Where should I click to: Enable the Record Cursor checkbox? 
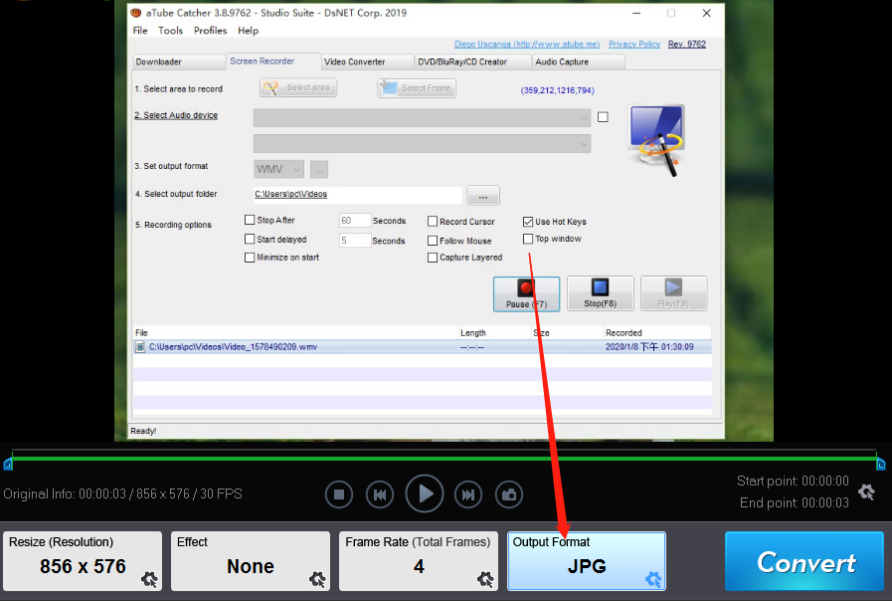coord(433,222)
